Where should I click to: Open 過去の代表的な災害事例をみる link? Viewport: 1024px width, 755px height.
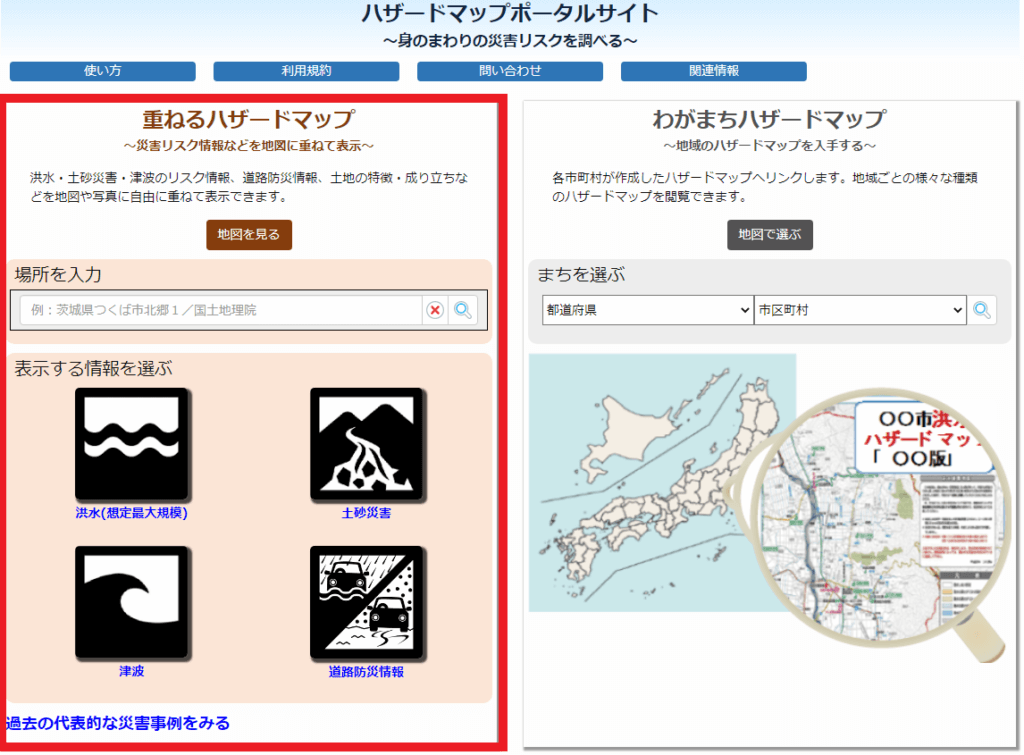(118, 722)
